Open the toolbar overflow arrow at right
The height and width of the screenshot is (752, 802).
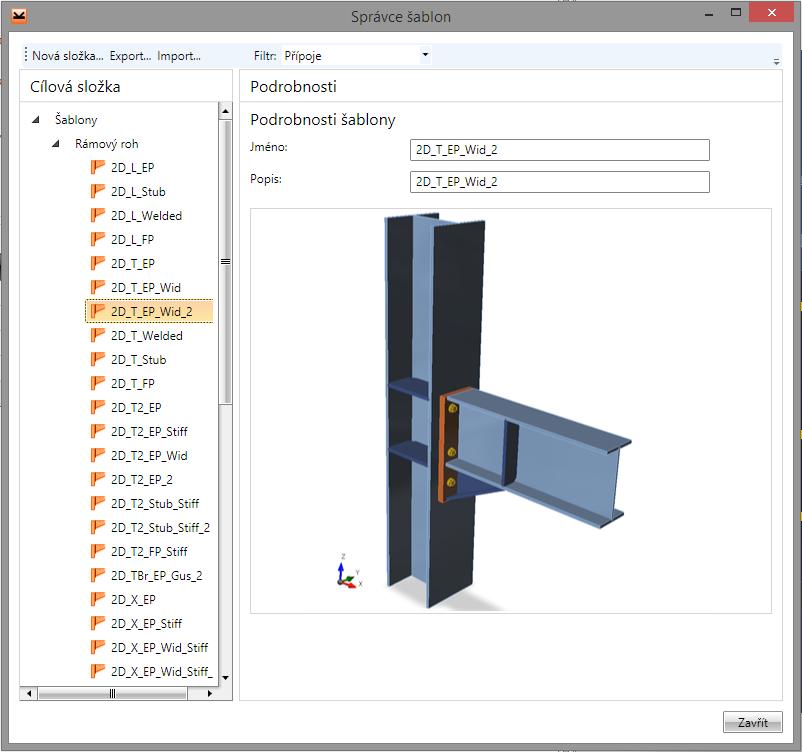(776, 61)
